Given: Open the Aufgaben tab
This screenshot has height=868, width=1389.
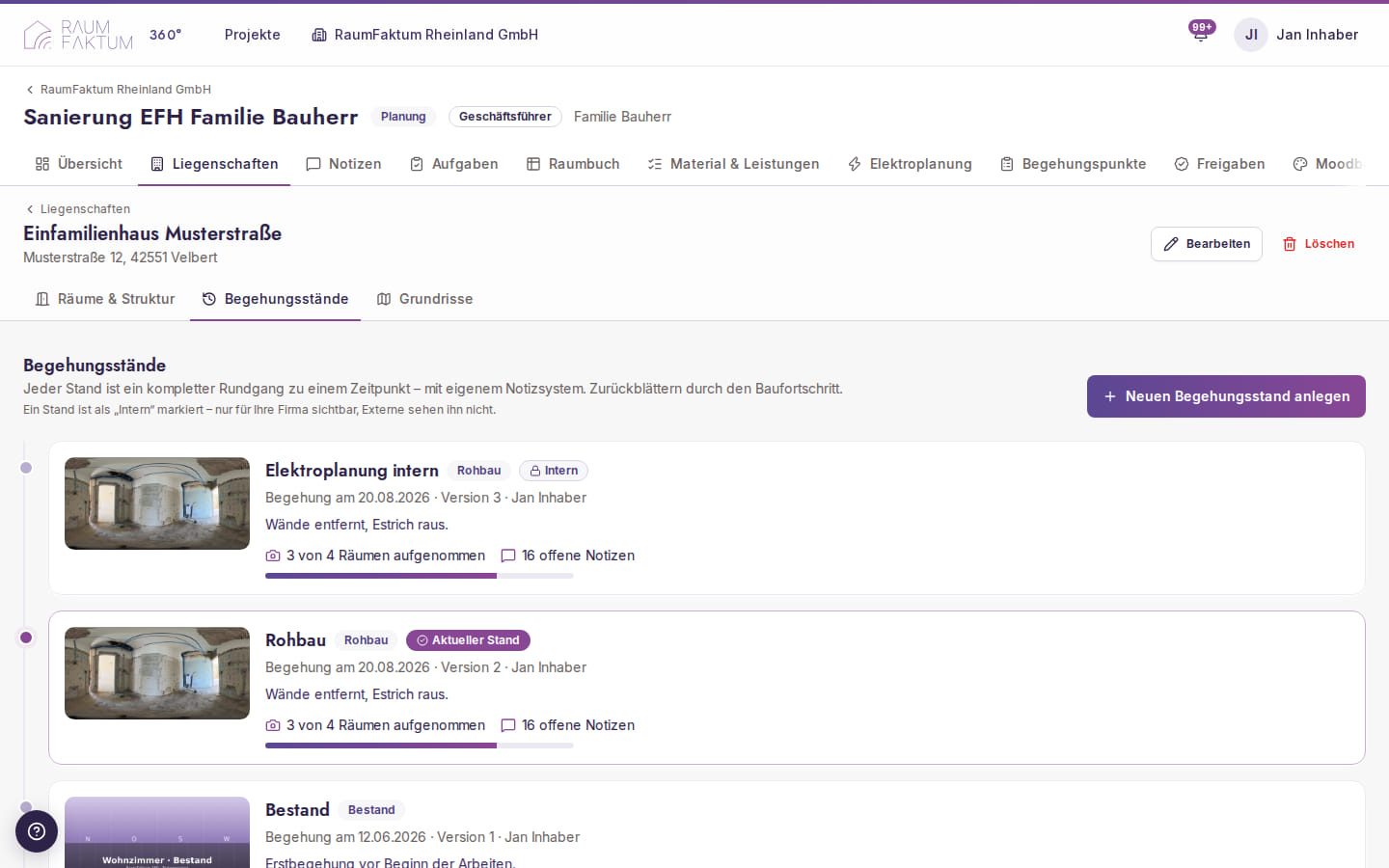Looking at the screenshot, I should point(454,164).
